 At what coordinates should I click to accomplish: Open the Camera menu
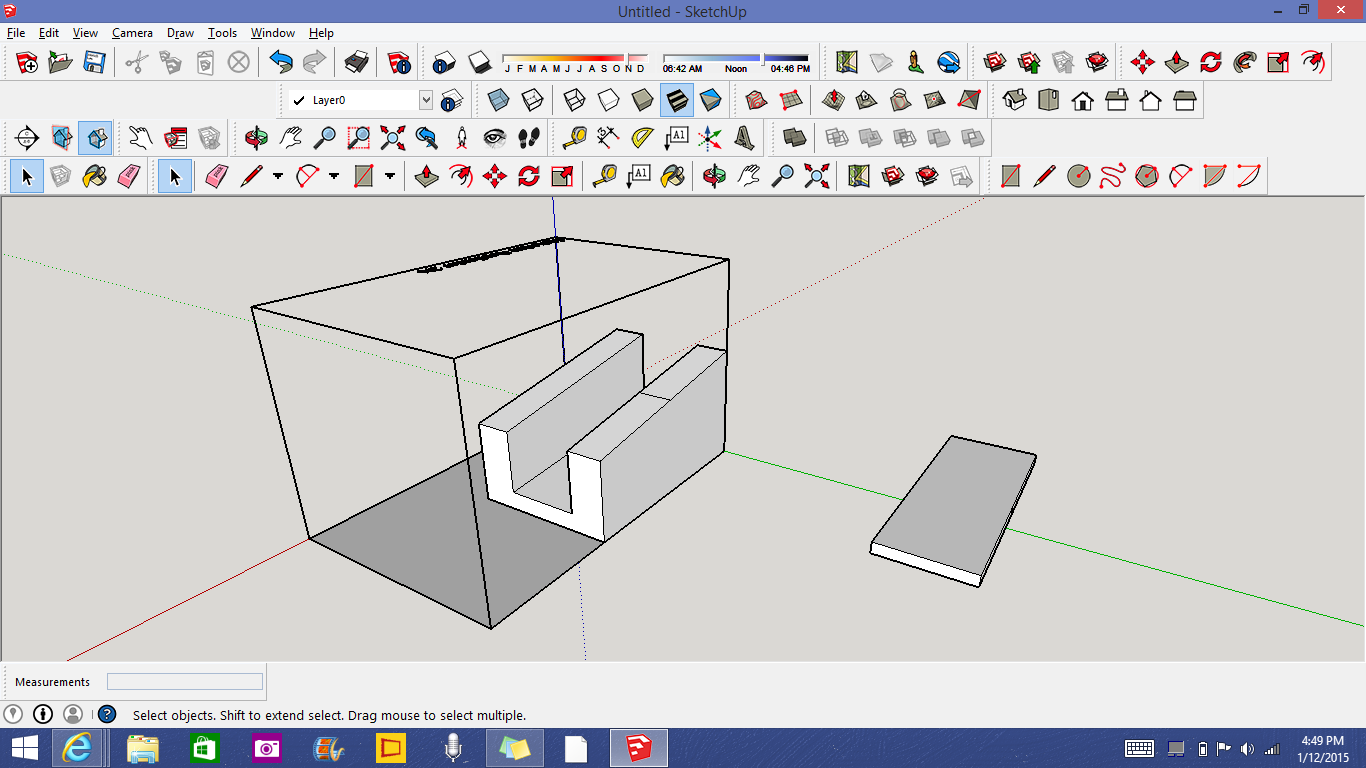click(132, 33)
